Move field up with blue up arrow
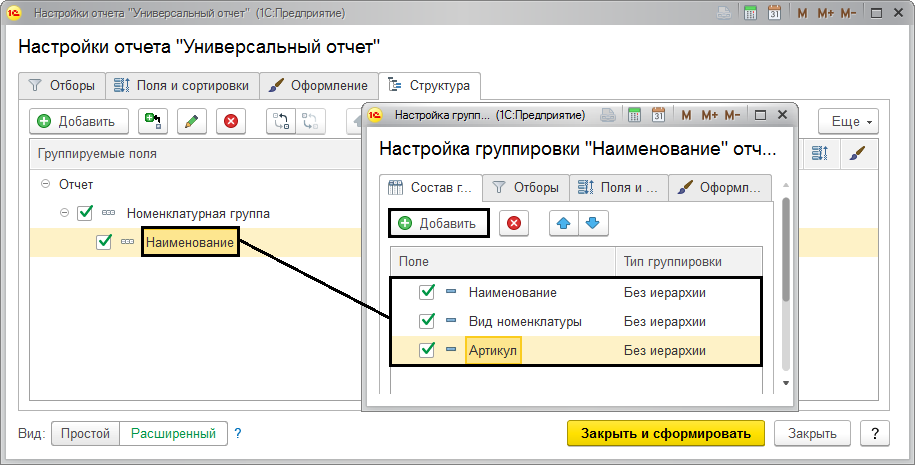The image size is (915, 465). [x=565, y=223]
